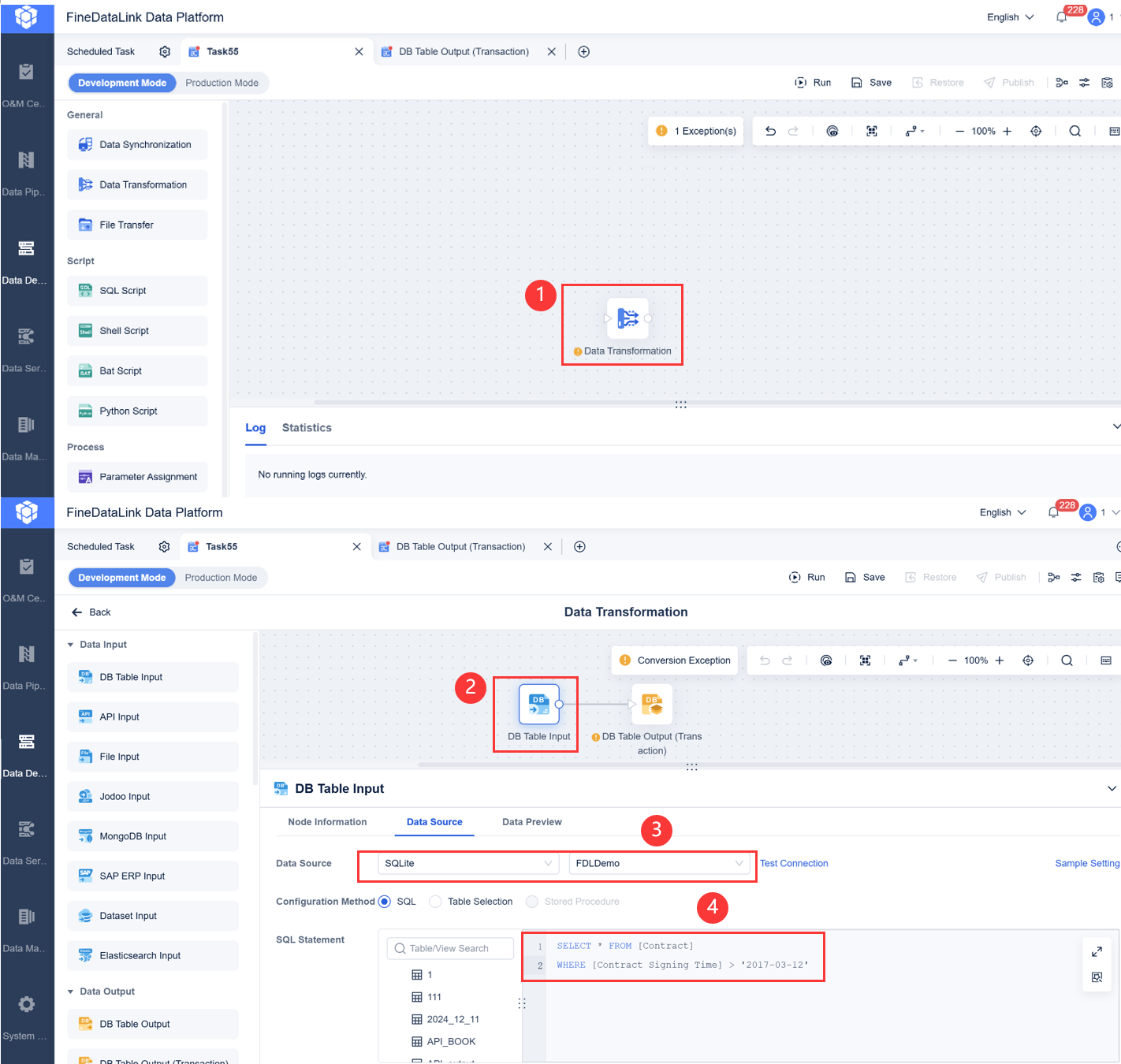Select SQL configuration method radio
This screenshot has height=1064, width=1121.
tap(385, 902)
